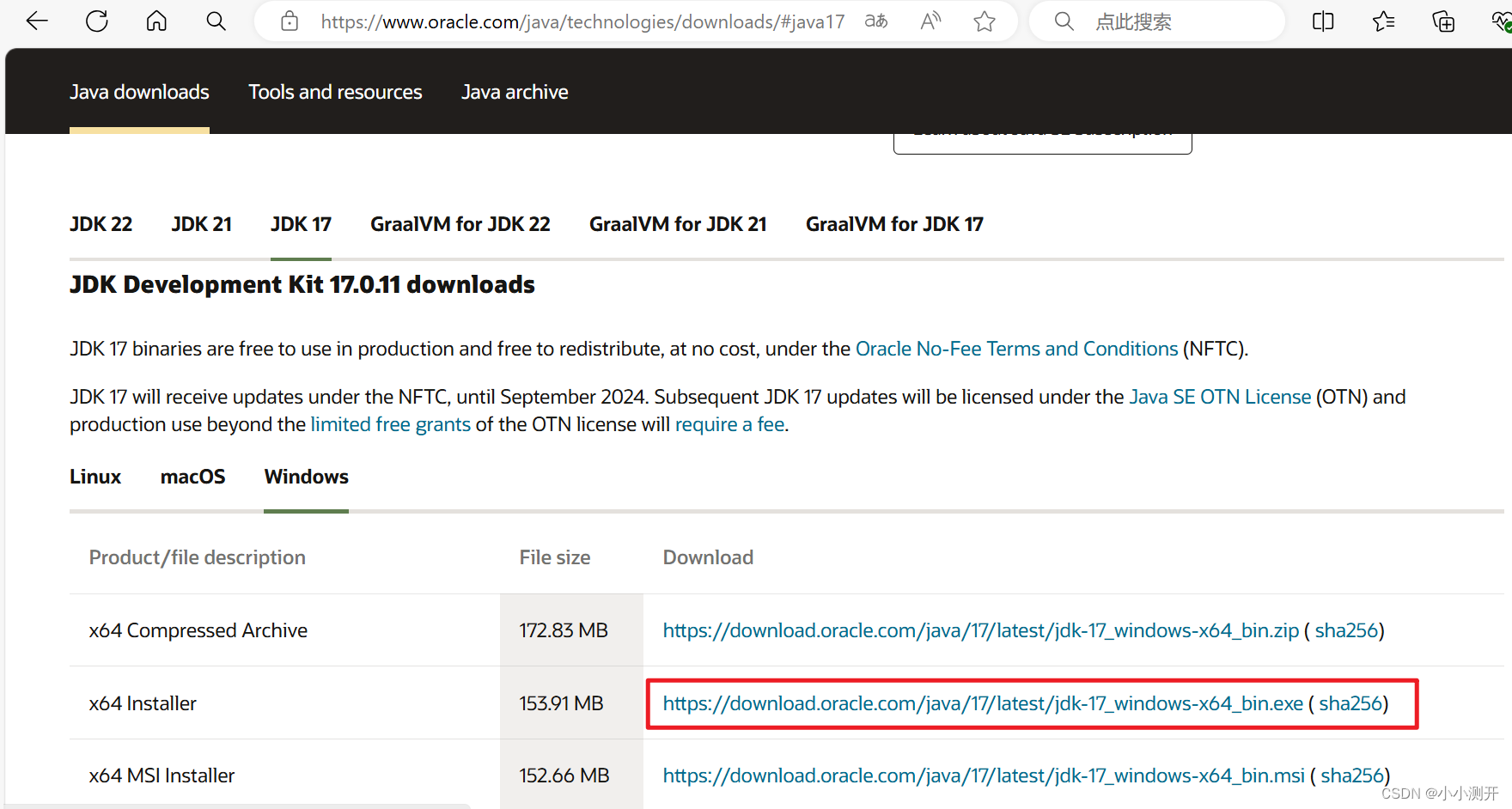Open sha256 link for the MSI installer

(1352, 776)
